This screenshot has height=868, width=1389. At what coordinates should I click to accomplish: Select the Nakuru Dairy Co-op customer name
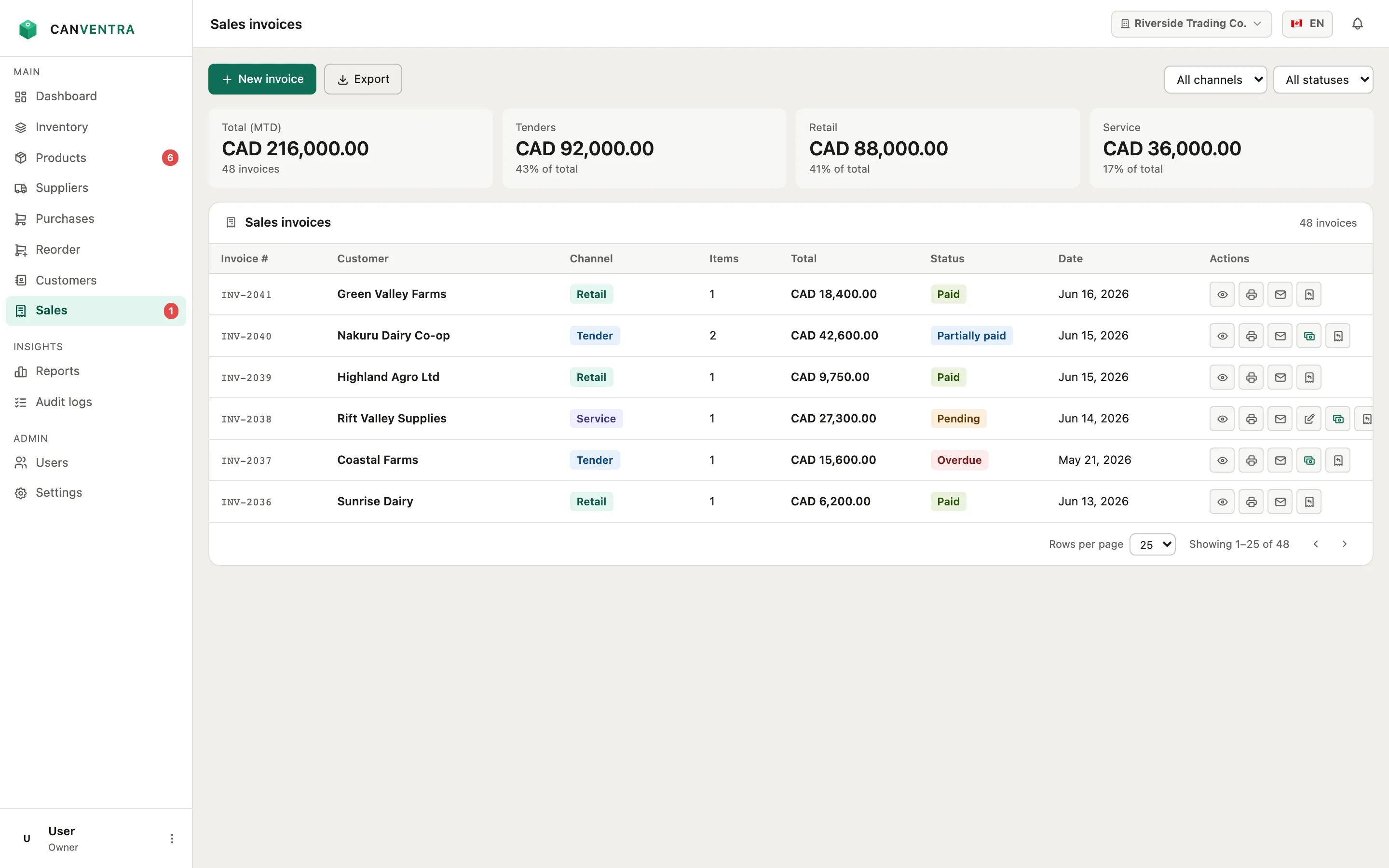(393, 335)
